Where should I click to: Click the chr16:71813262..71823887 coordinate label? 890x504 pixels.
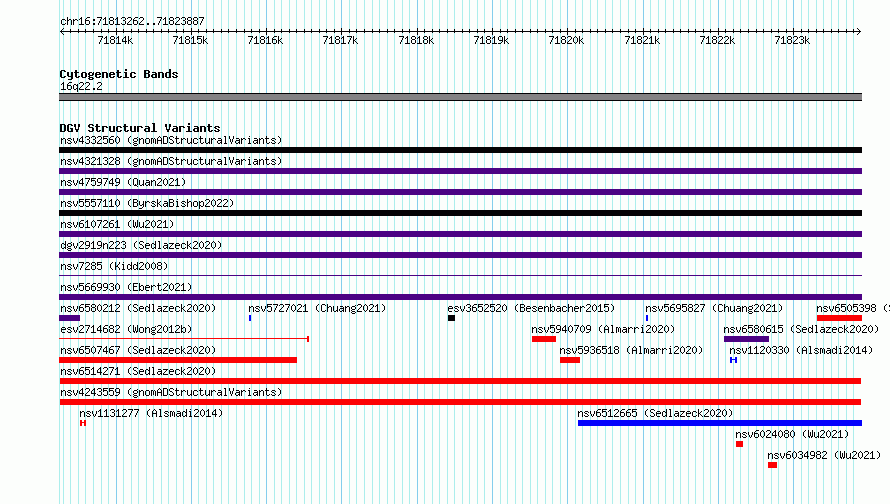[132, 21]
